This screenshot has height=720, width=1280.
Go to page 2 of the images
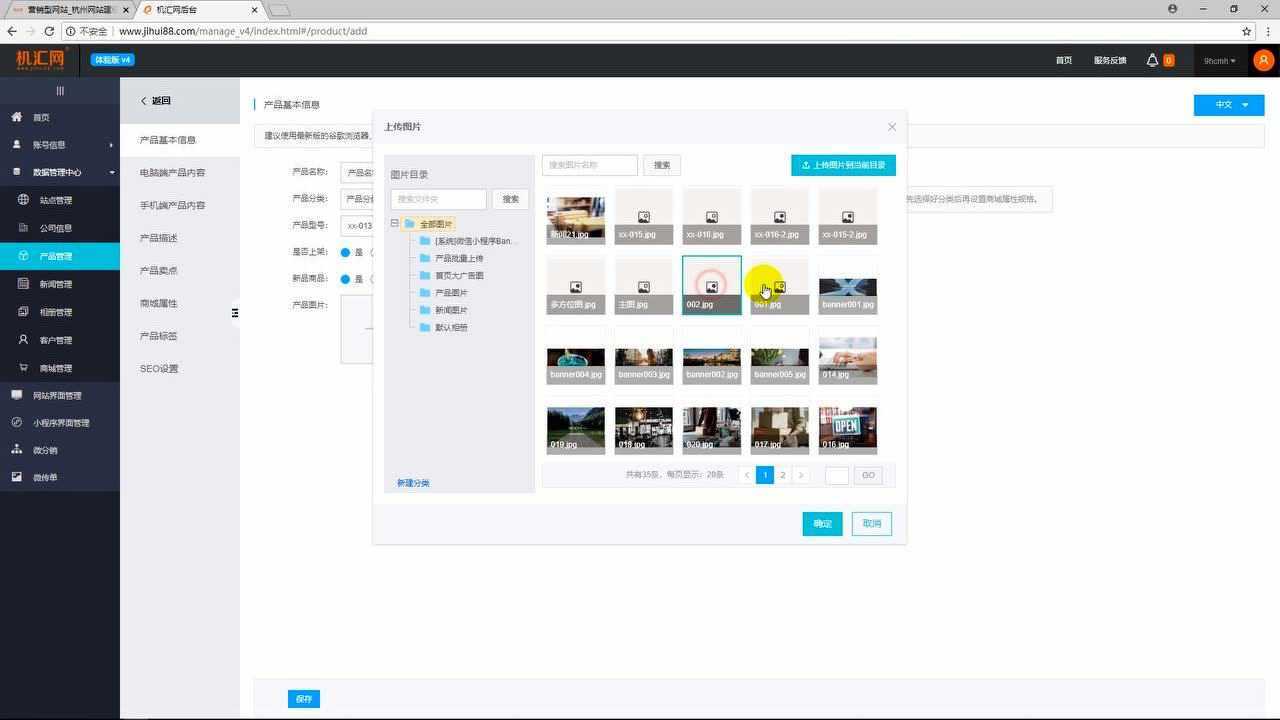tap(783, 475)
